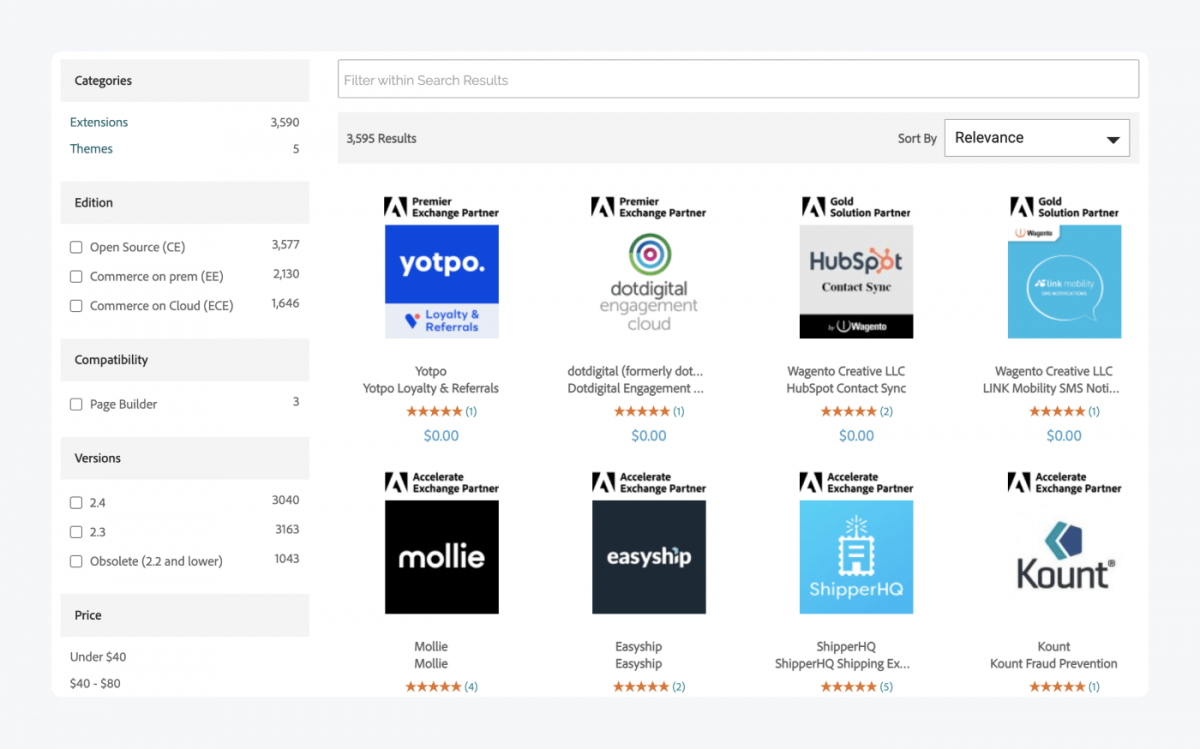Open the LINK Mobility SMS notifications thumbnail
1200x749 pixels.
click(1064, 281)
